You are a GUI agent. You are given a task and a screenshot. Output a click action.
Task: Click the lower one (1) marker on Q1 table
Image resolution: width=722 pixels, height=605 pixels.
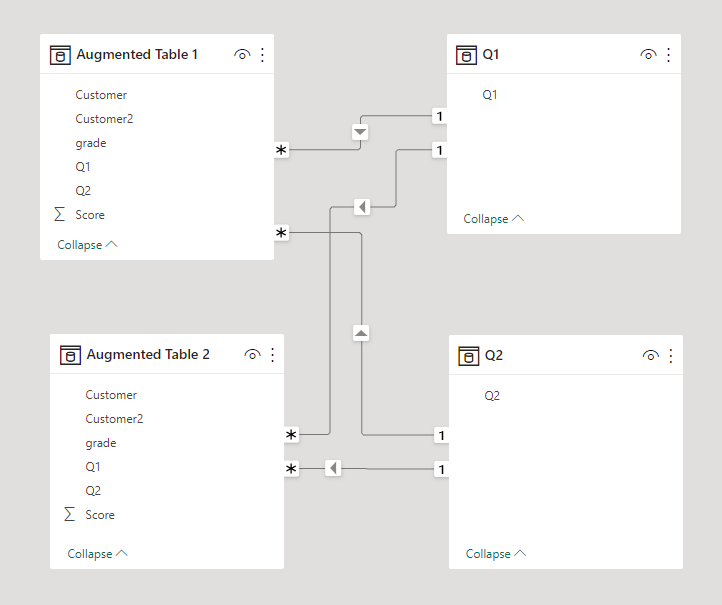tap(439, 150)
